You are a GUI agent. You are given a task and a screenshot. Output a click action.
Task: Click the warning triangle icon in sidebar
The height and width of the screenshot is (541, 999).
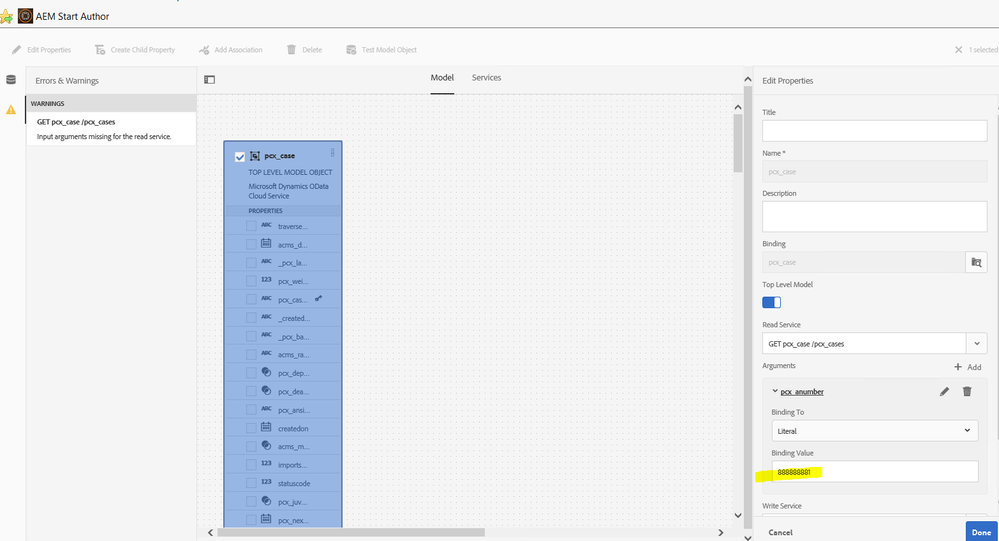coord(11,110)
